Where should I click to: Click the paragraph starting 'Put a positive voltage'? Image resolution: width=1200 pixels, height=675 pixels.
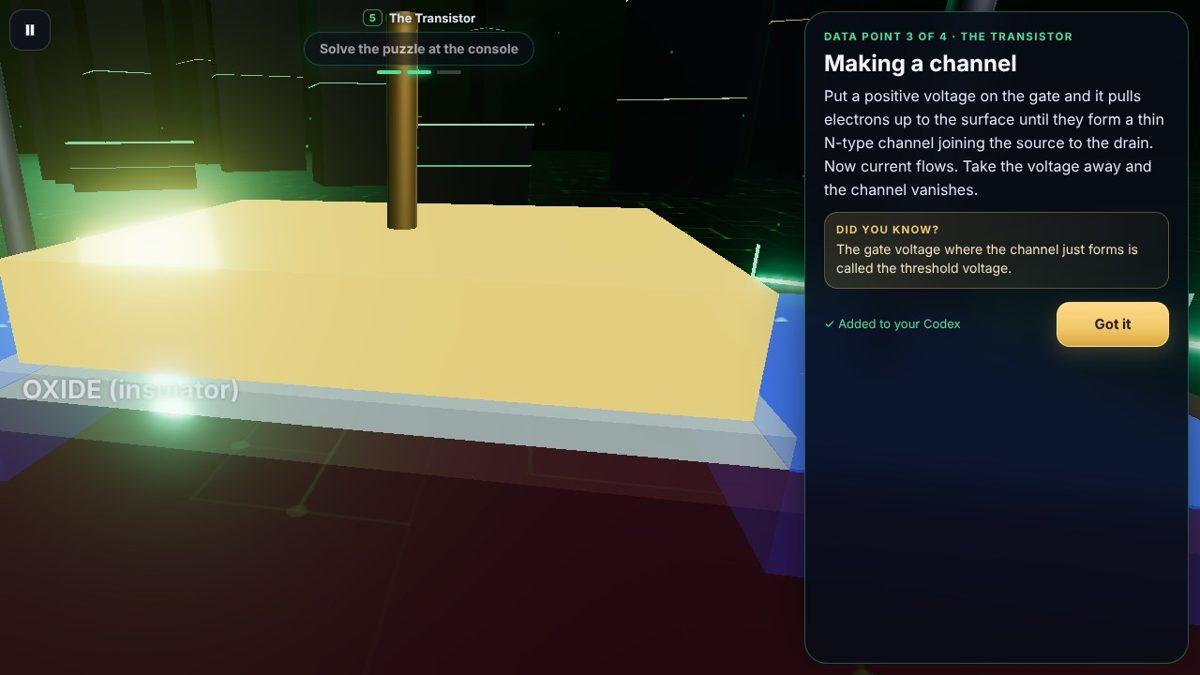click(x=994, y=143)
